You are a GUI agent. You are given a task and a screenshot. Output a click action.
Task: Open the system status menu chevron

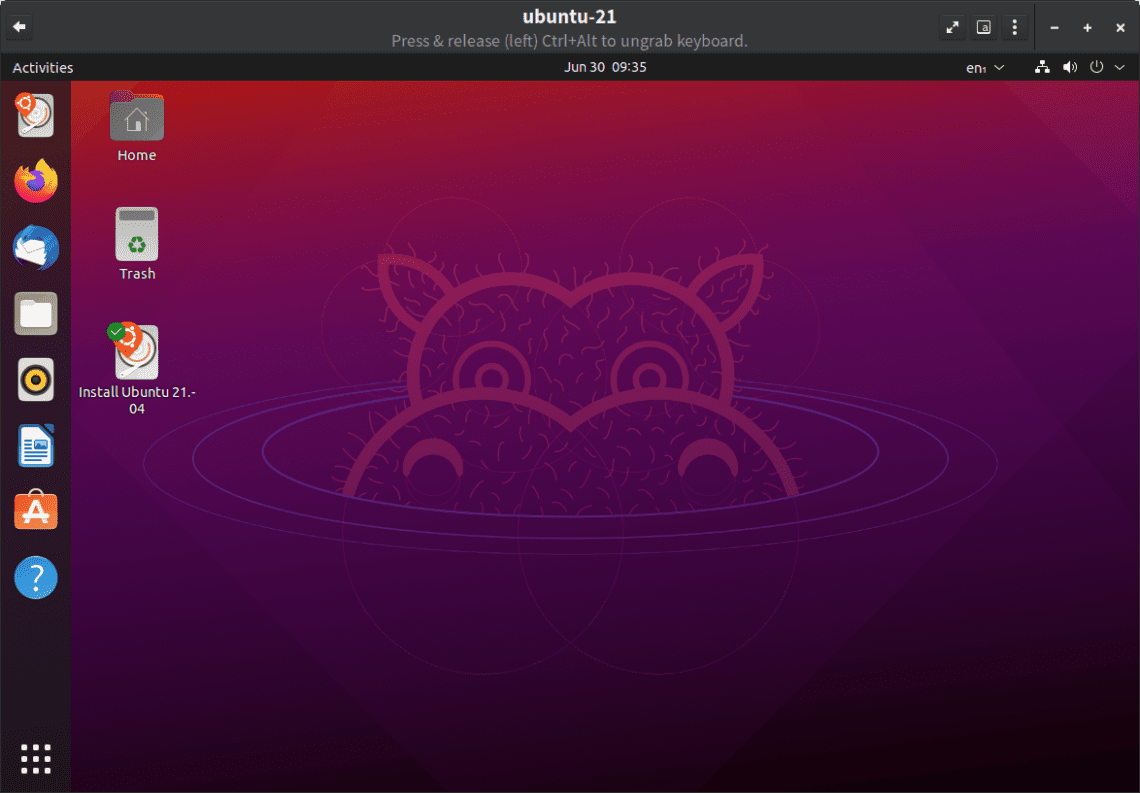[x=1119, y=67]
